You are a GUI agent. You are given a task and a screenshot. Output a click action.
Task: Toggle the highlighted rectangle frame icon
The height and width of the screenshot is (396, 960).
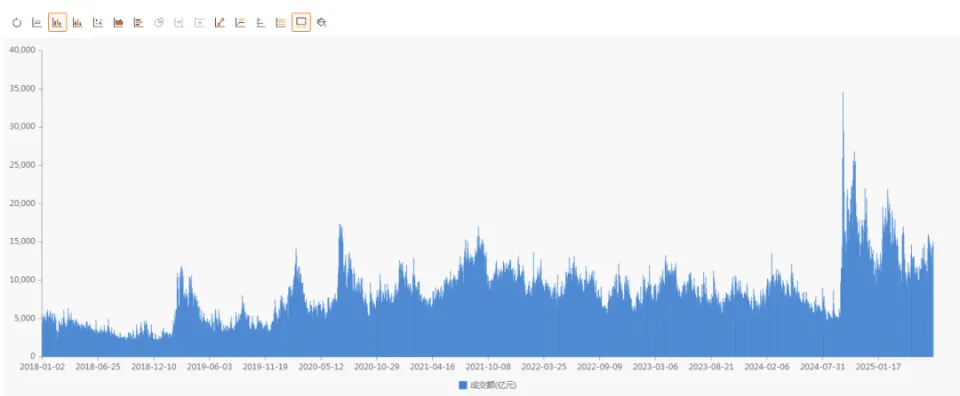click(x=301, y=23)
